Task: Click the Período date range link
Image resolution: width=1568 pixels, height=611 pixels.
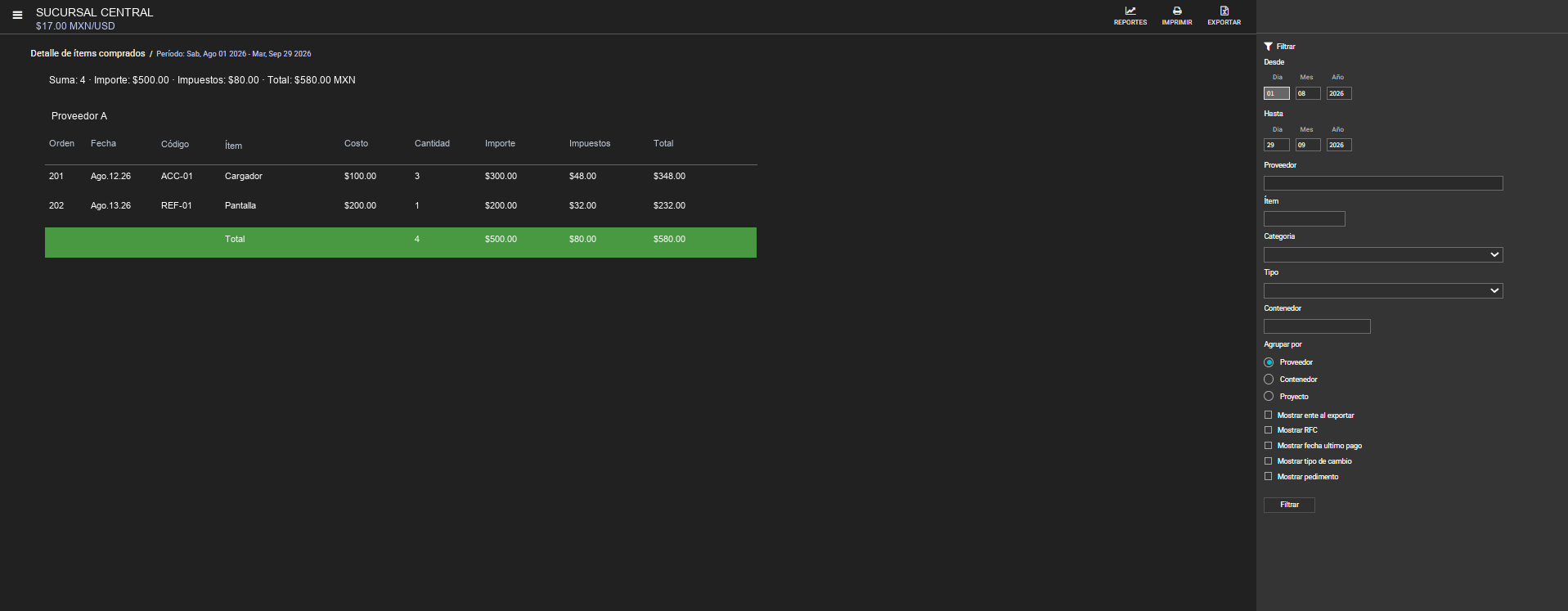Action: 234,54
